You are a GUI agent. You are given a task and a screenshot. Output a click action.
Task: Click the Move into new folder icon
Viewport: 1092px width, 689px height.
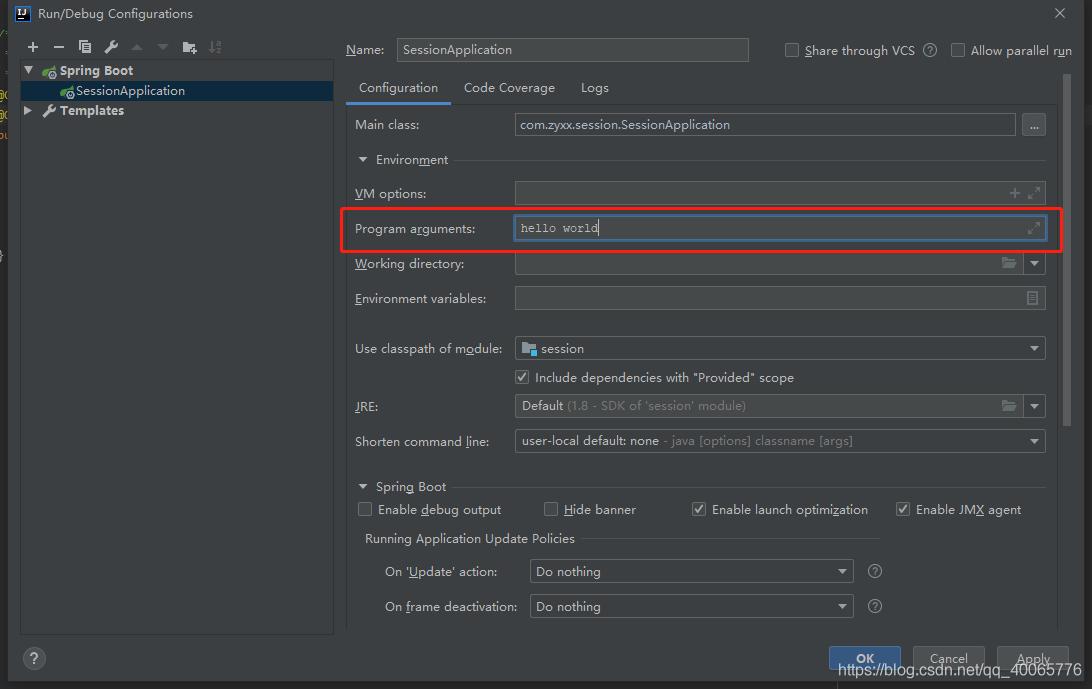click(189, 47)
